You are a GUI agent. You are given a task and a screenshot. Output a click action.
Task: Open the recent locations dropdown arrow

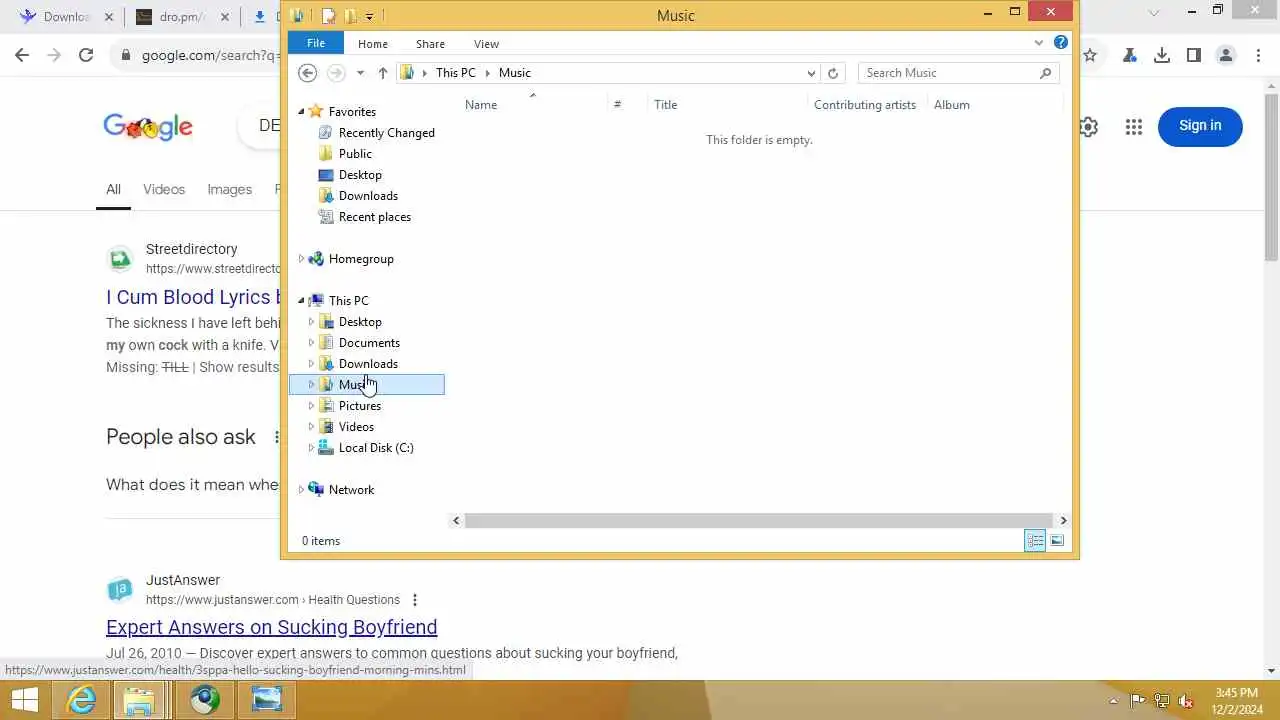coord(360,73)
